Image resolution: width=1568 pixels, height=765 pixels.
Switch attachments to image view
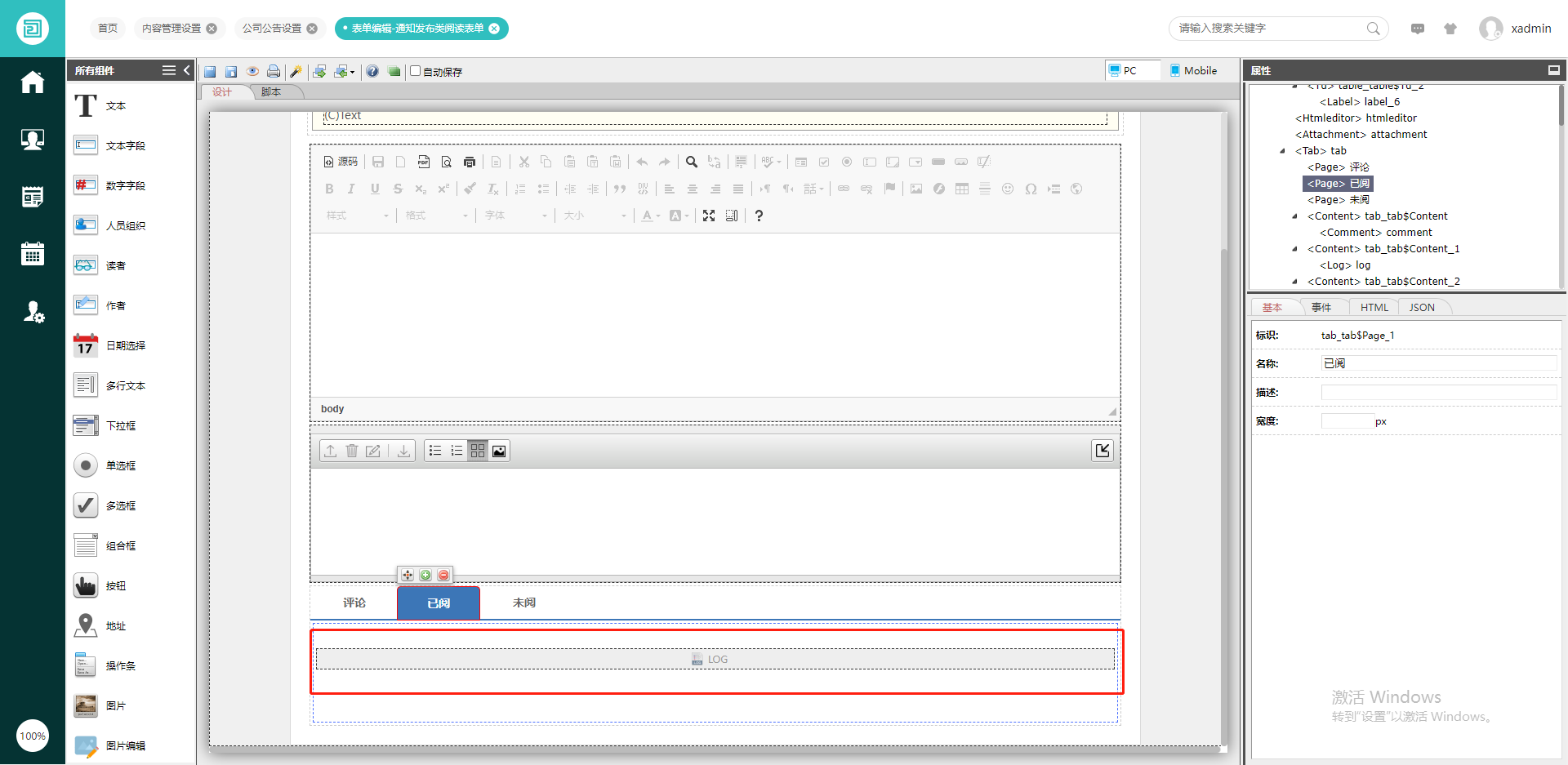point(499,451)
